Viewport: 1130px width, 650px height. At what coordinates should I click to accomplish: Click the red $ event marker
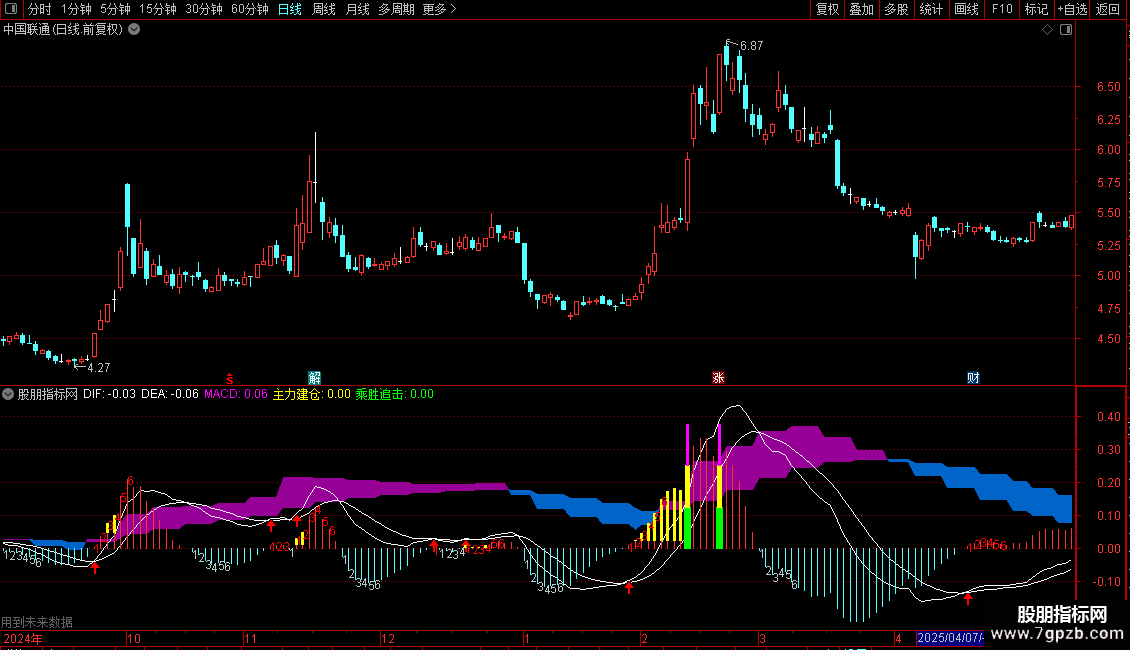230,378
